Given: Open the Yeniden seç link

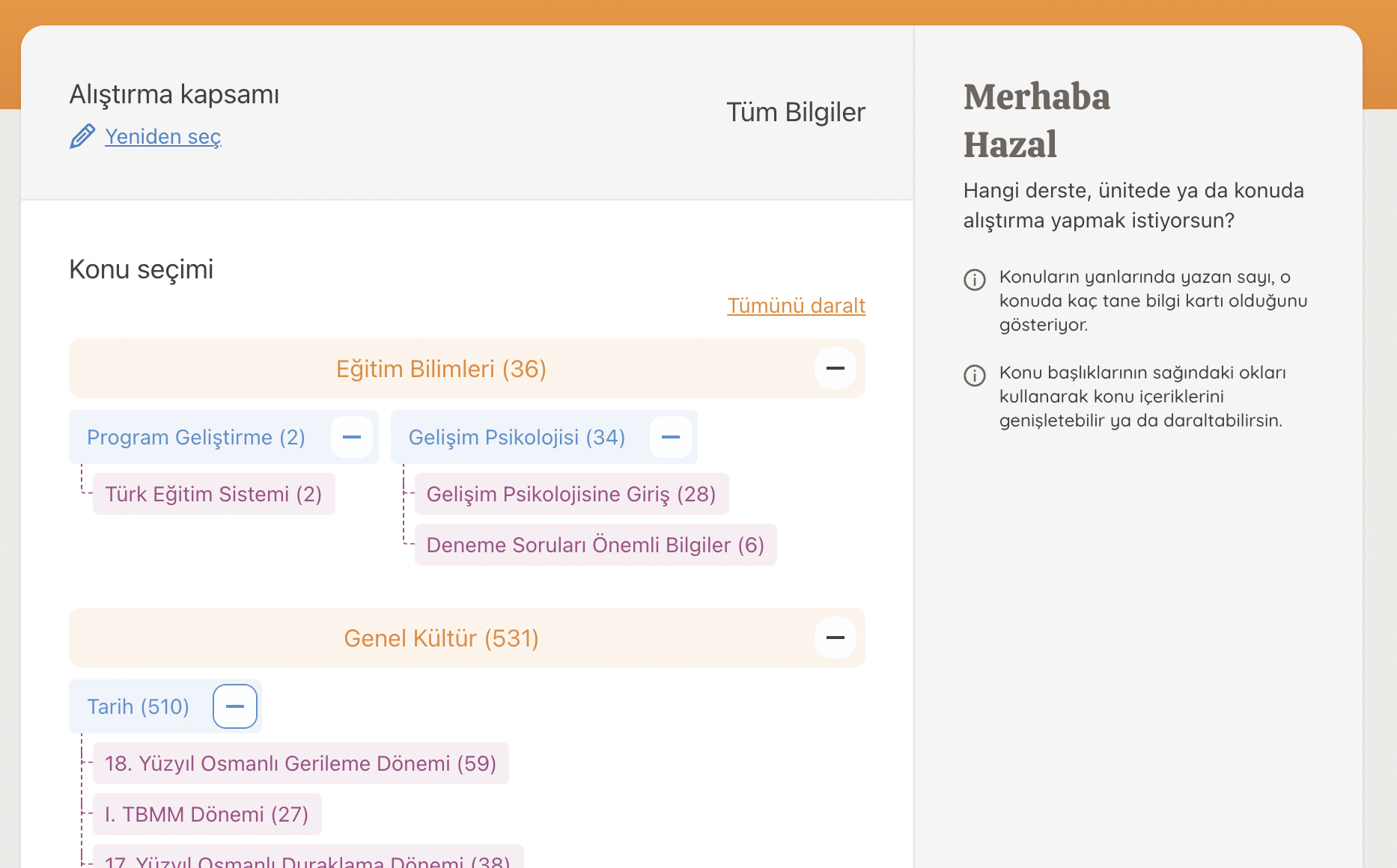Looking at the screenshot, I should tap(162, 136).
